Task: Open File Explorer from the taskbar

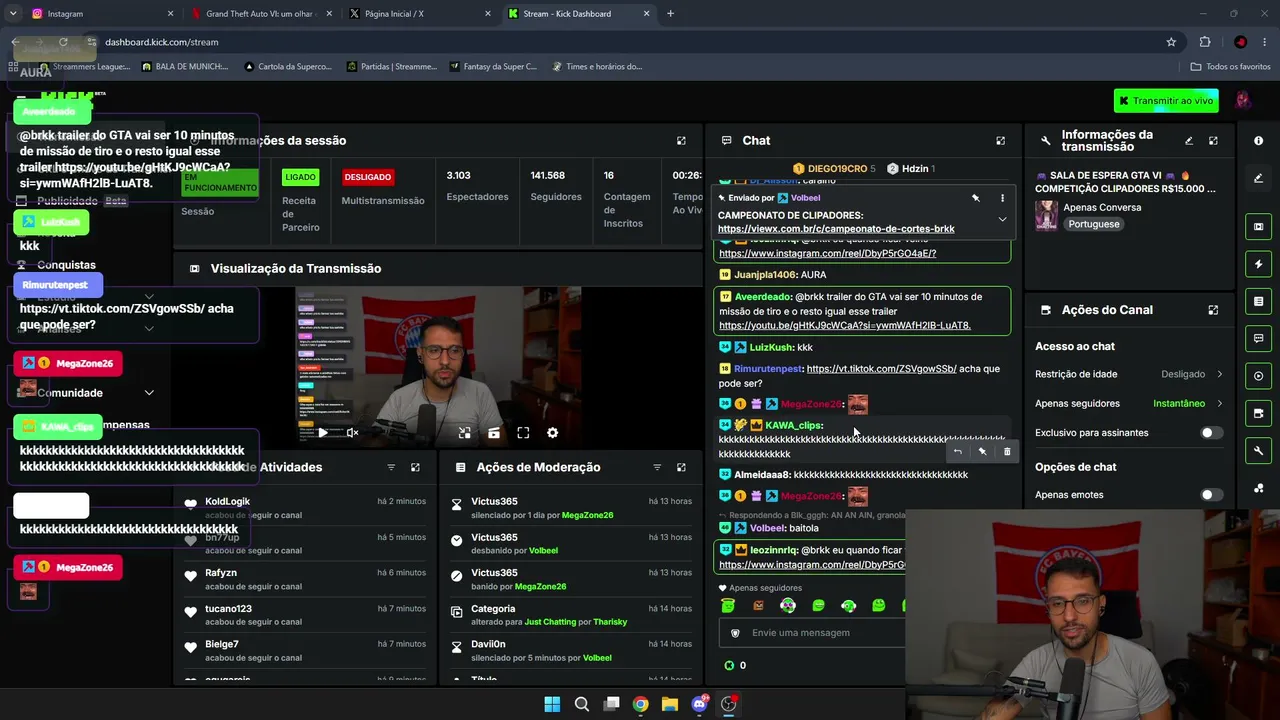Action: [x=670, y=704]
